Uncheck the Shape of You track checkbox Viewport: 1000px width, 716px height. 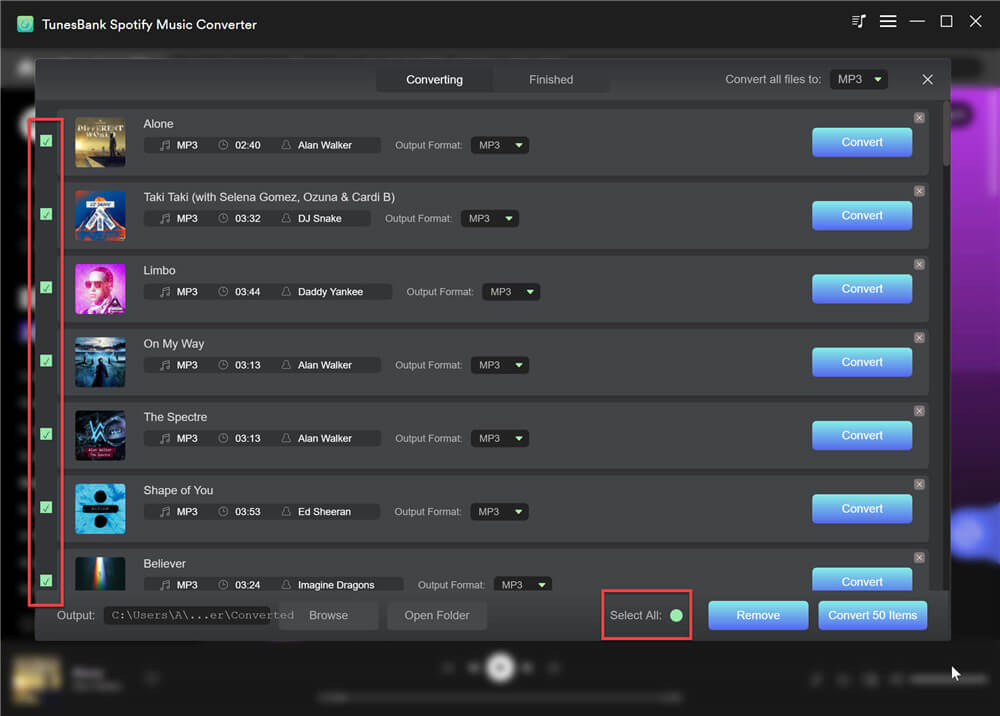[x=46, y=508]
